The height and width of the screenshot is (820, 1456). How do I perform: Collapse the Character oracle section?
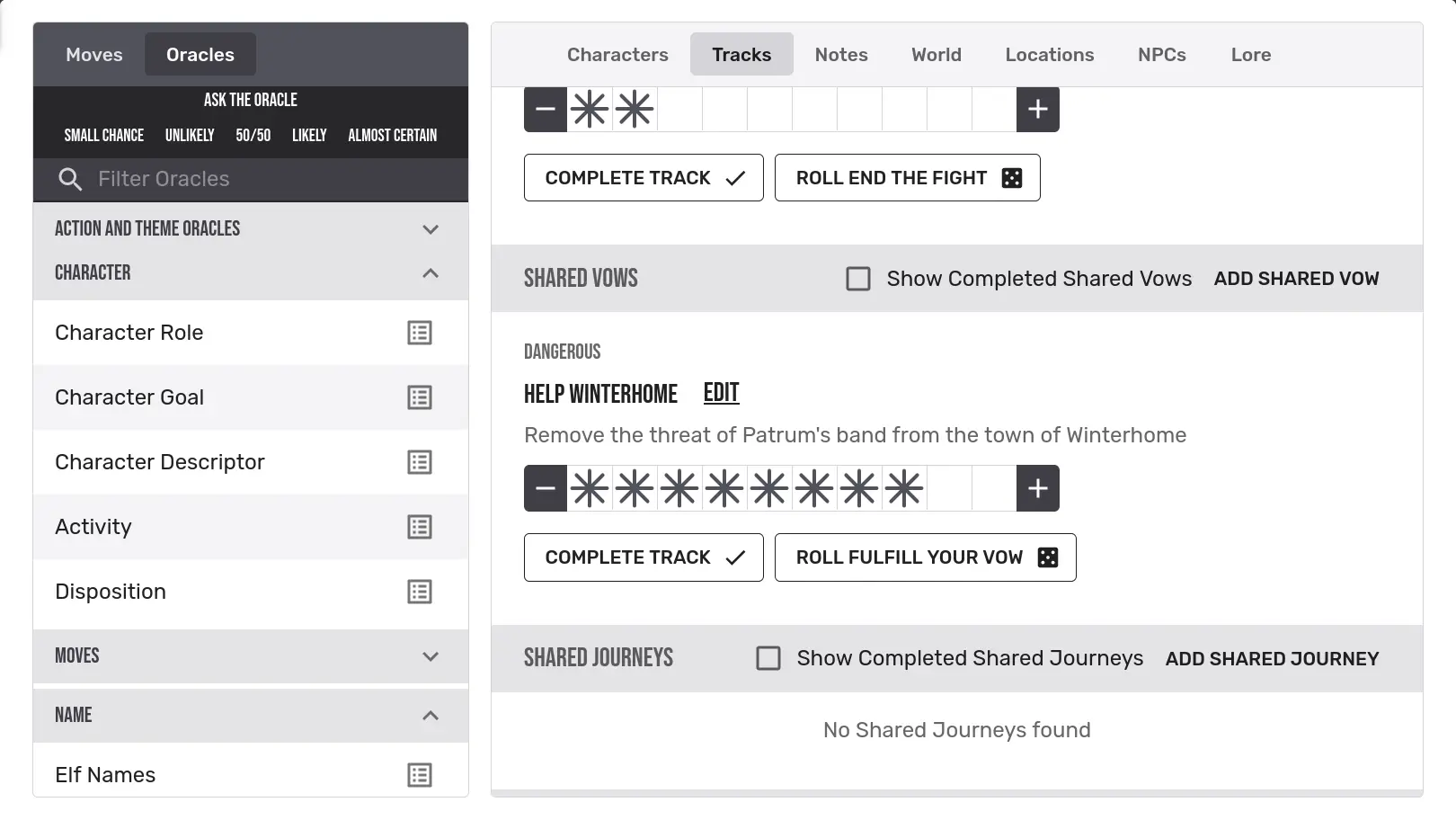[431, 273]
